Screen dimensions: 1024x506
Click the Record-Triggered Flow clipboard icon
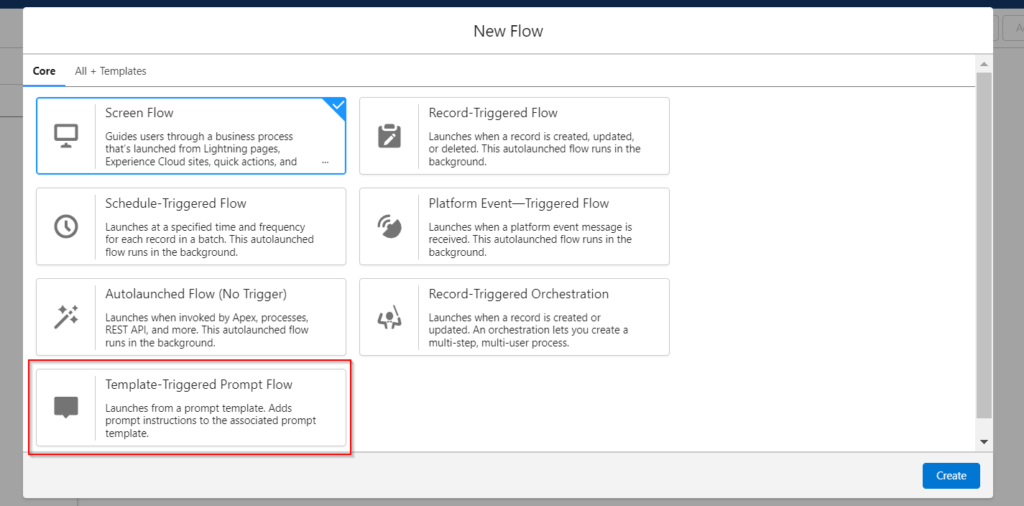coord(389,136)
